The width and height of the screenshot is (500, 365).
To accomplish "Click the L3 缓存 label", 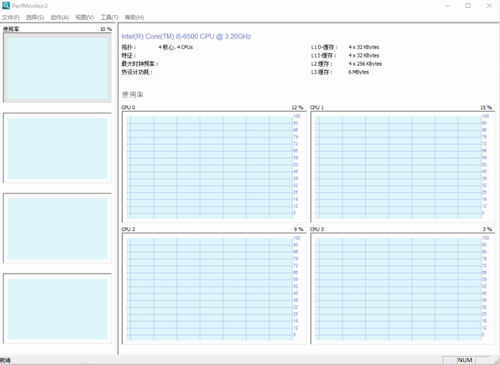I will 322,72.
